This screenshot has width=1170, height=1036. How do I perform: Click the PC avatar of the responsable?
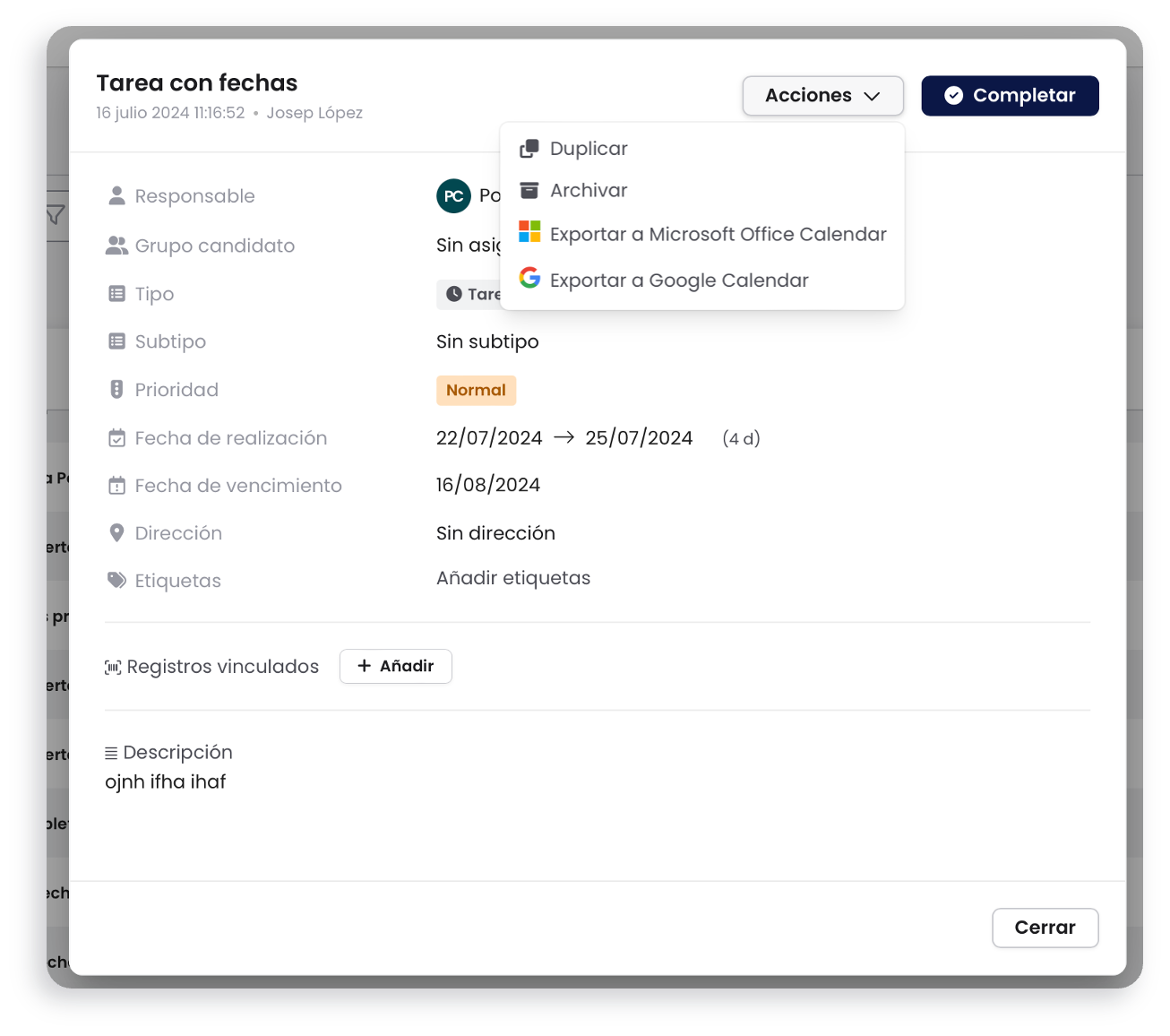tap(453, 196)
